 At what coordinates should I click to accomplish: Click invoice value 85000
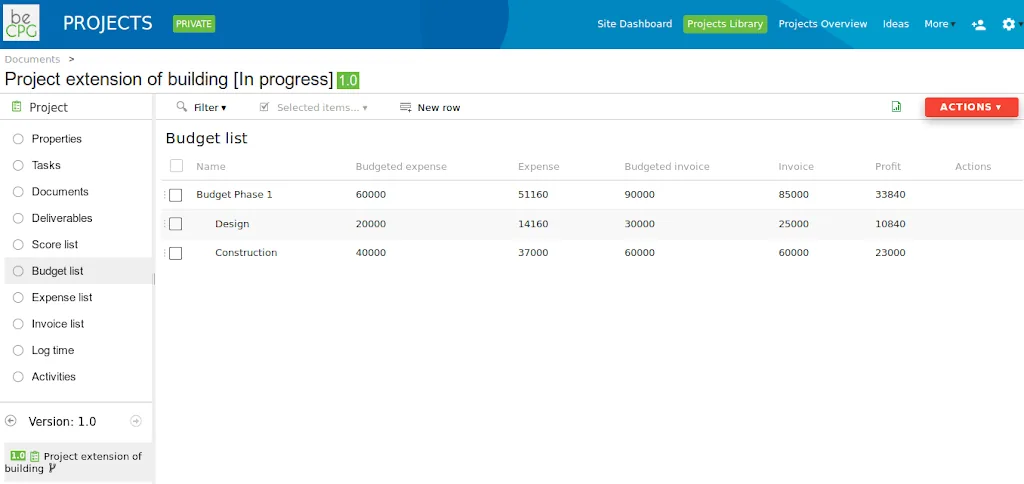793,195
